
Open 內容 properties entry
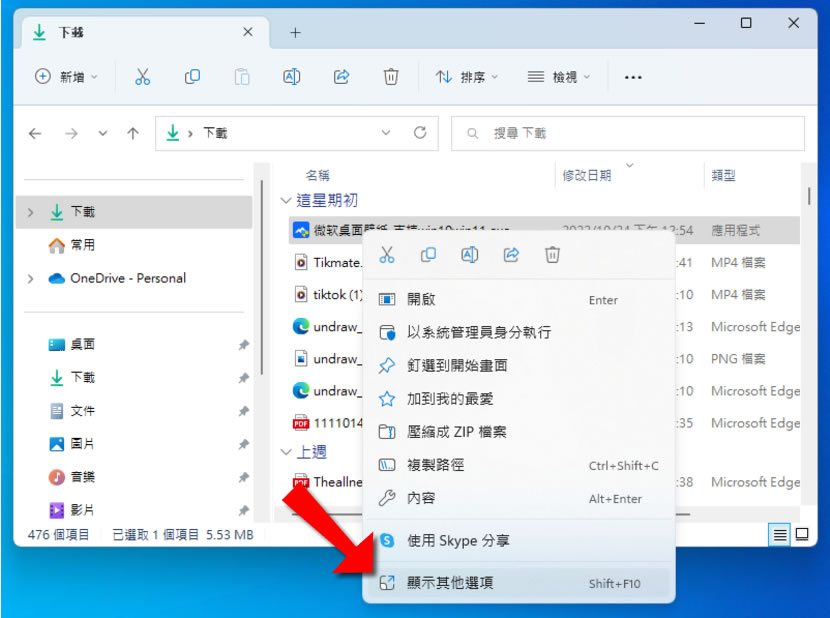519,498
